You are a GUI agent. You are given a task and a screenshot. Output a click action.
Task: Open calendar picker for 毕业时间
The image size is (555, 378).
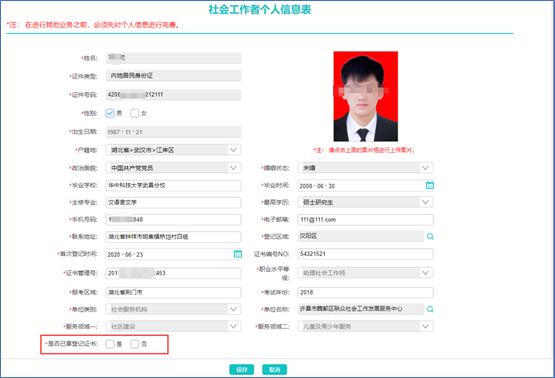coord(429,185)
